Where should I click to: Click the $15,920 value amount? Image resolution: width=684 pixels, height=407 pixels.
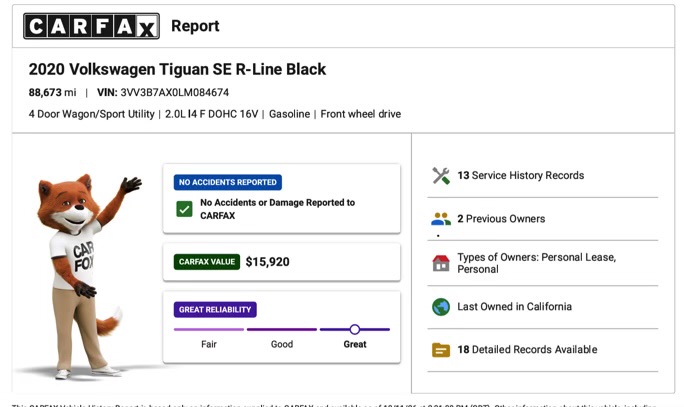(267, 262)
